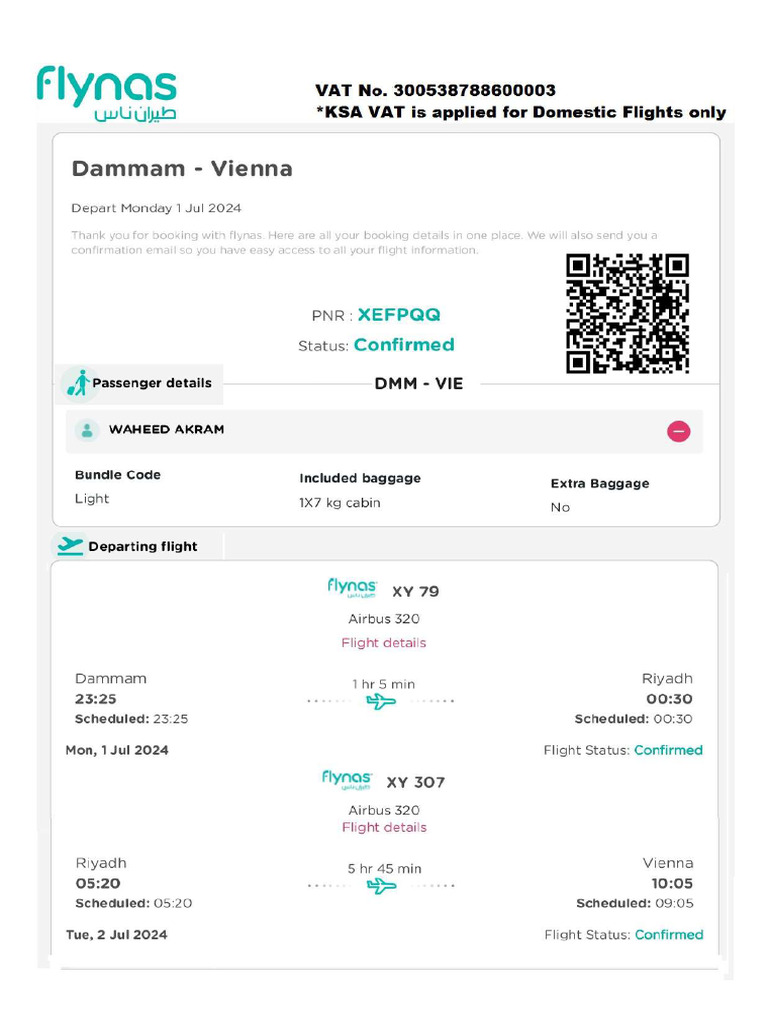Viewport: 768px width, 1024px height.
Task: Click the booking QR code
Action: click(x=627, y=313)
